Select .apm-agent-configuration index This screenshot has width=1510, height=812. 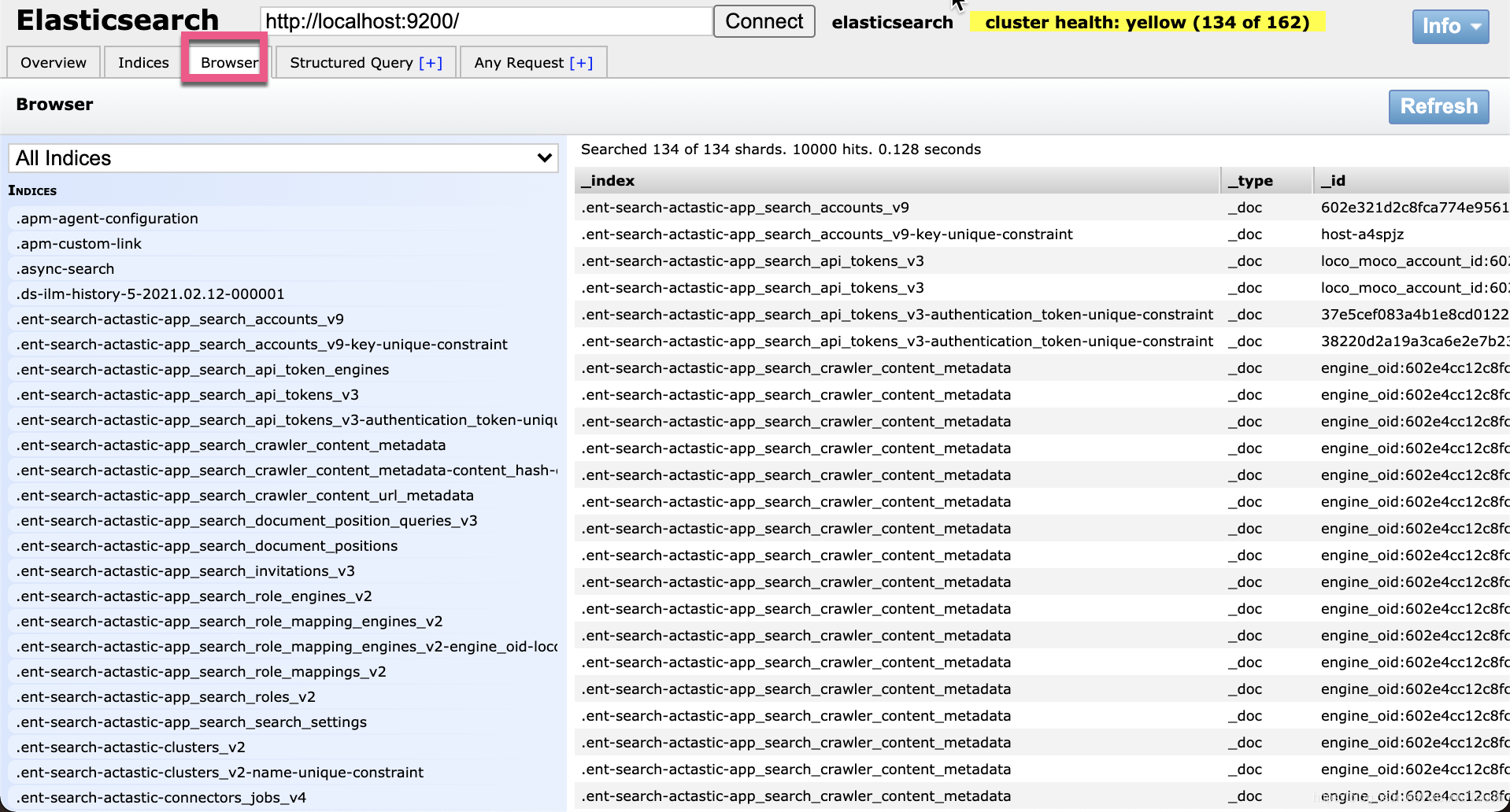coord(283,219)
